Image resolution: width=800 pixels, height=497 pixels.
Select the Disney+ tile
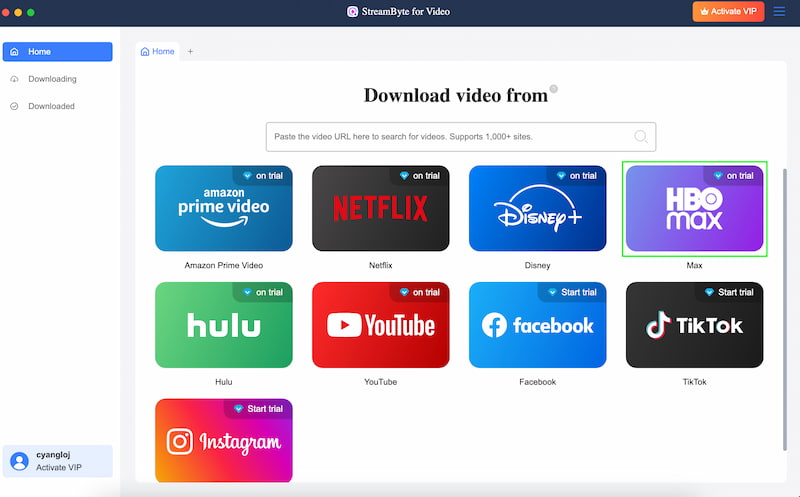click(x=537, y=208)
